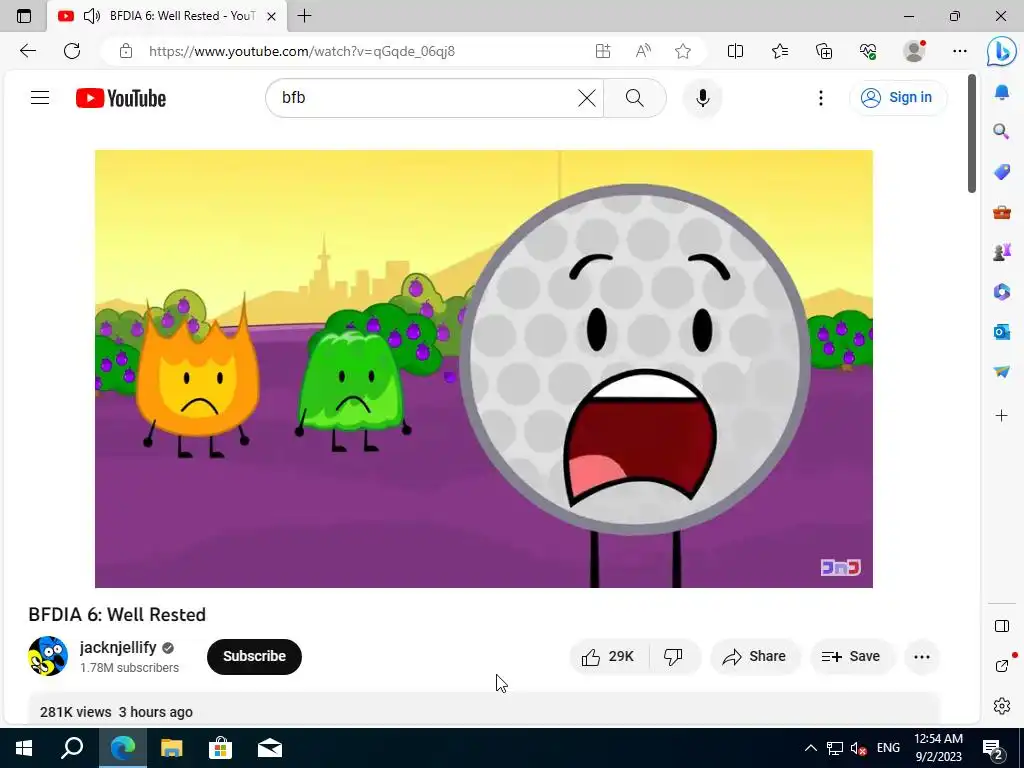Open taskbar Search
Viewport: 1024px width, 768px height.
[72, 748]
